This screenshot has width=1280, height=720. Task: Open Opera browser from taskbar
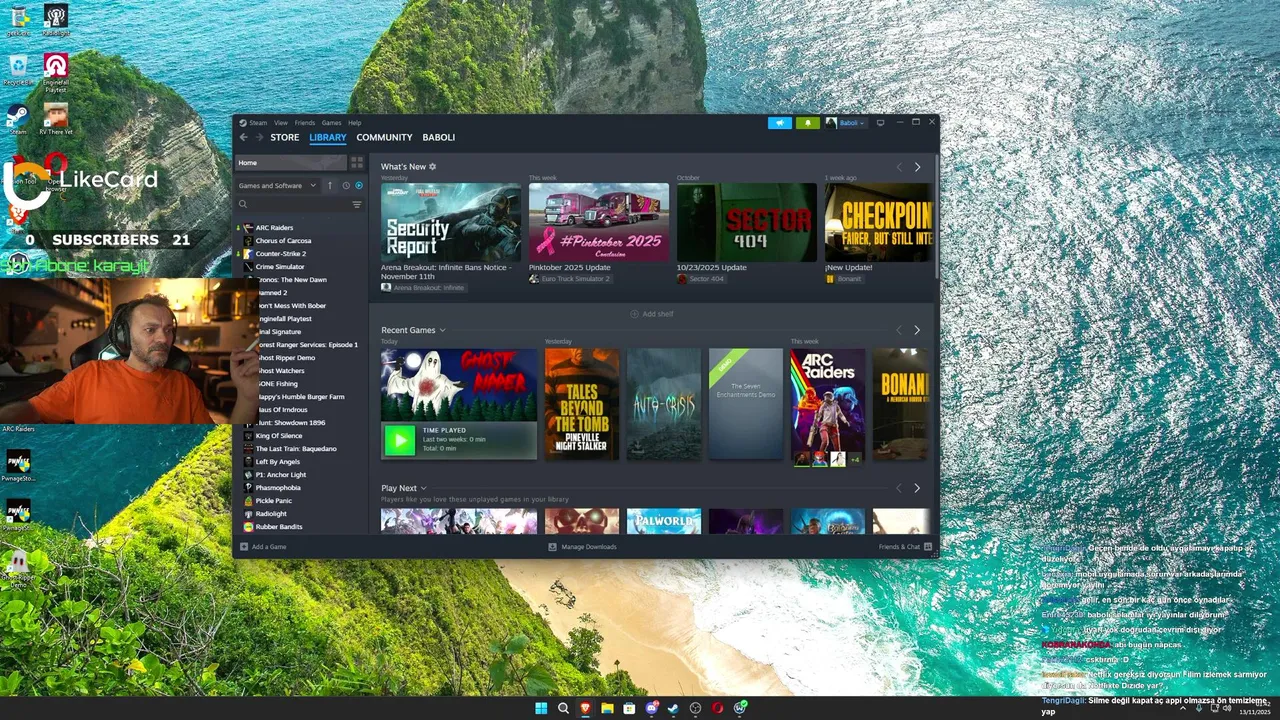click(x=717, y=708)
